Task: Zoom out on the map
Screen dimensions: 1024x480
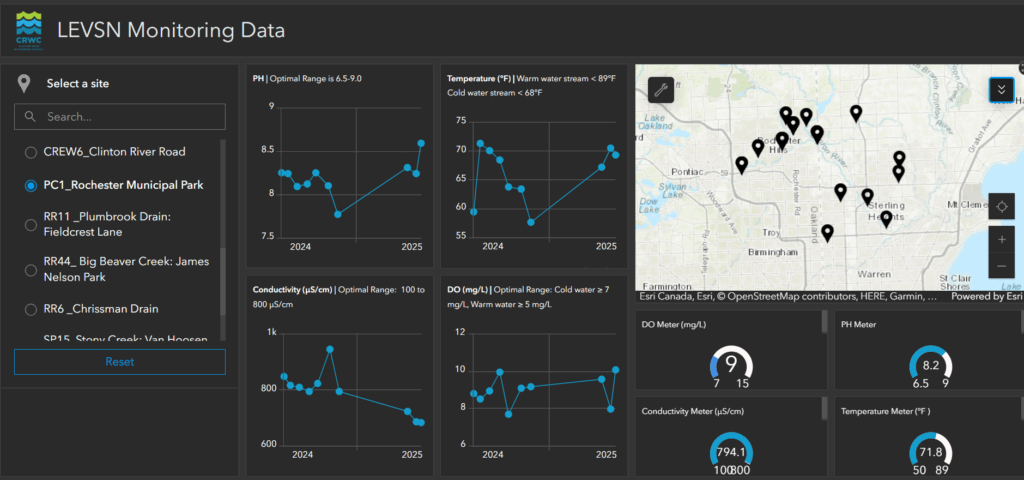Action: 1001,266
